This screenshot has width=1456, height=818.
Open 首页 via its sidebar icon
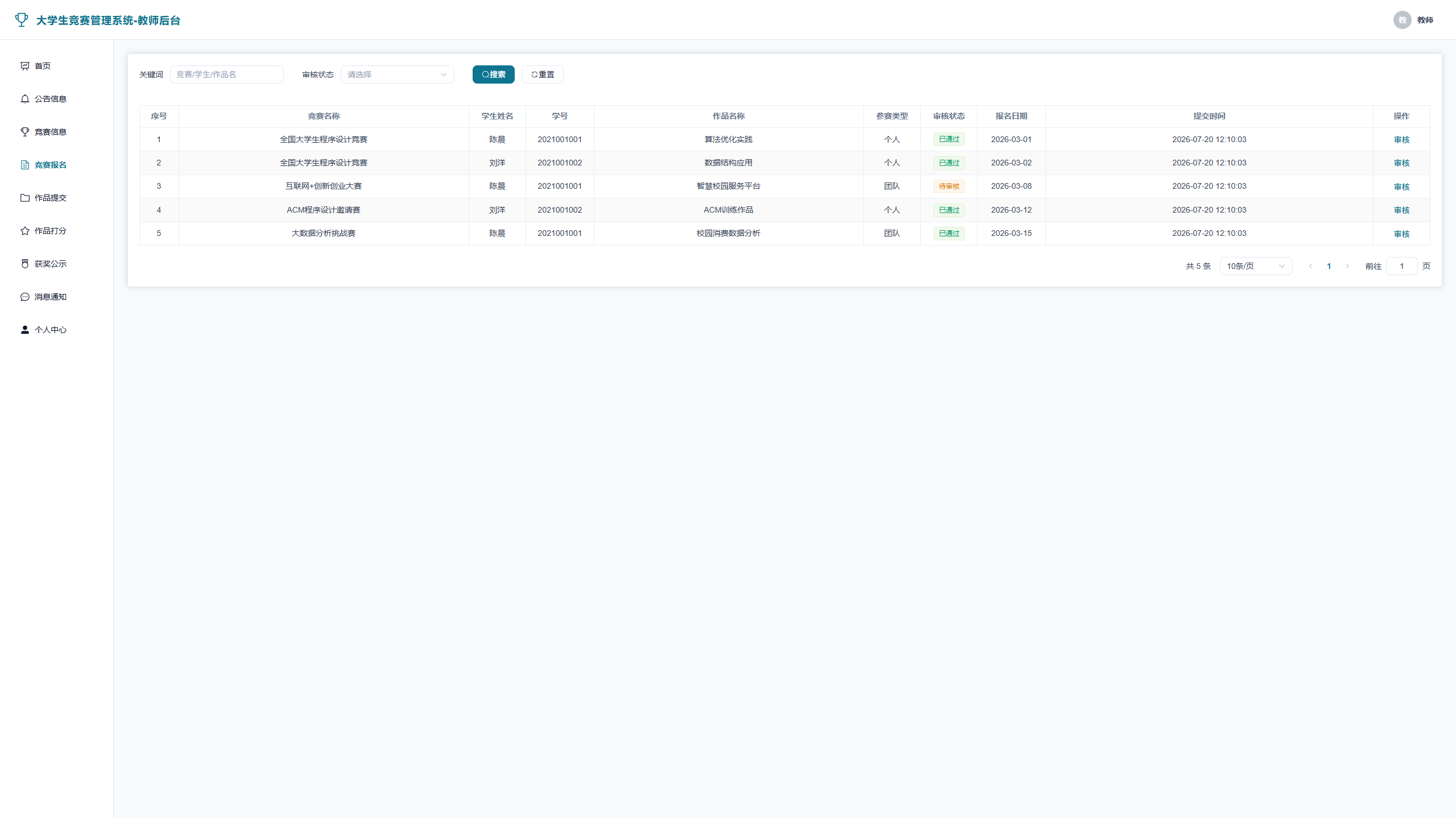[x=25, y=66]
